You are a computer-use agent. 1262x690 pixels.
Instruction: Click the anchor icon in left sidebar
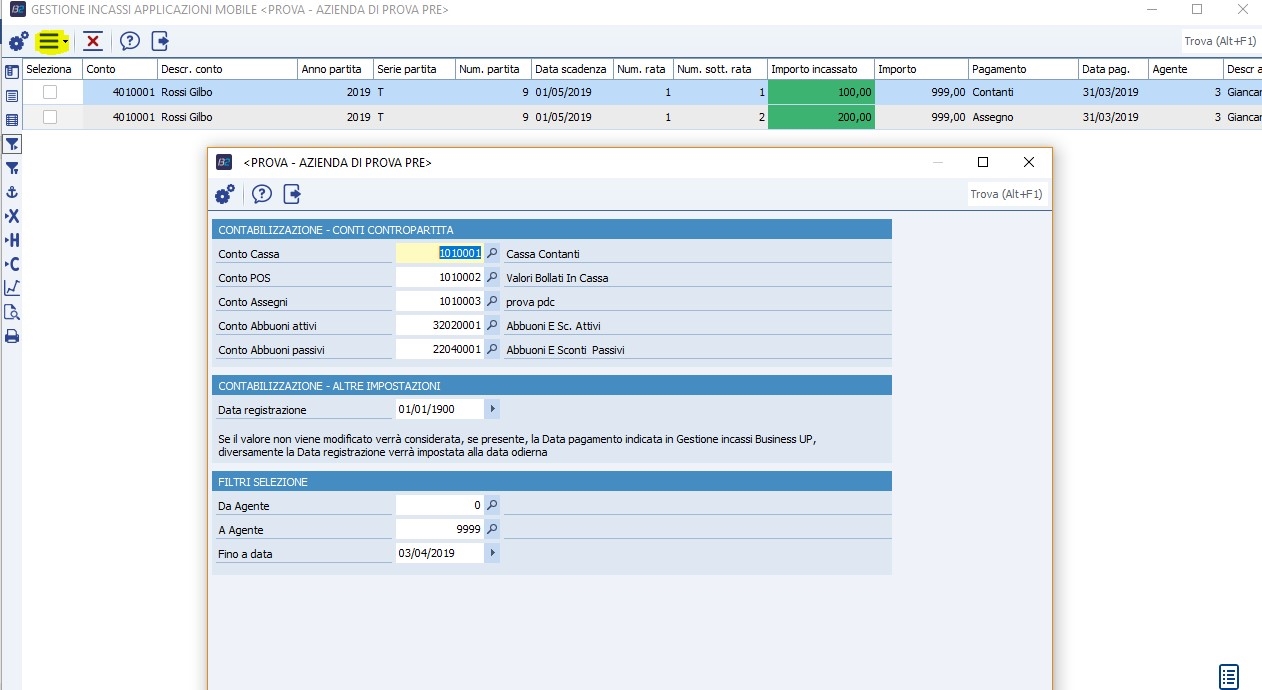[12, 192]
